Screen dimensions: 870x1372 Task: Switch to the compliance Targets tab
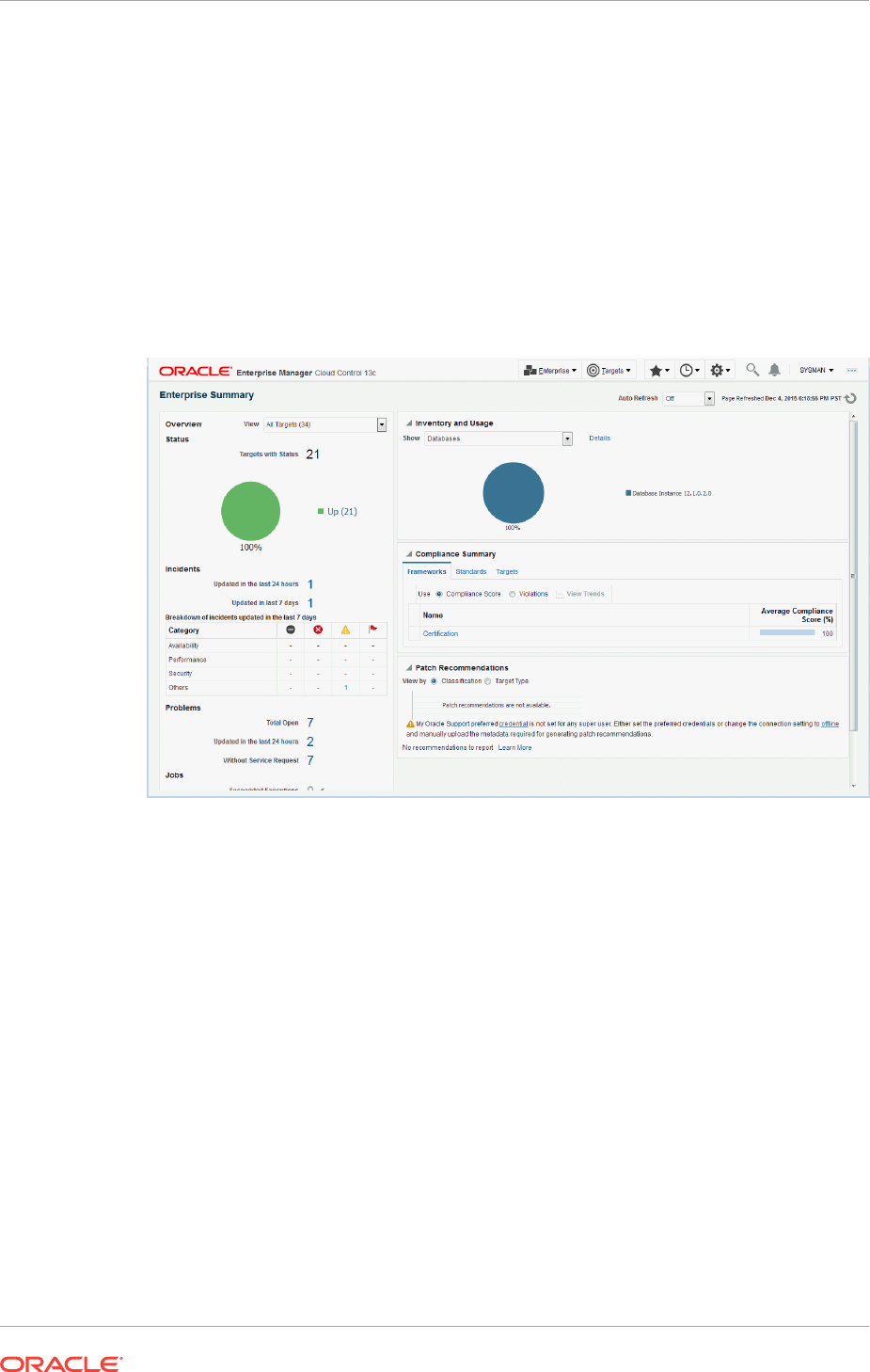click(507, 572)
